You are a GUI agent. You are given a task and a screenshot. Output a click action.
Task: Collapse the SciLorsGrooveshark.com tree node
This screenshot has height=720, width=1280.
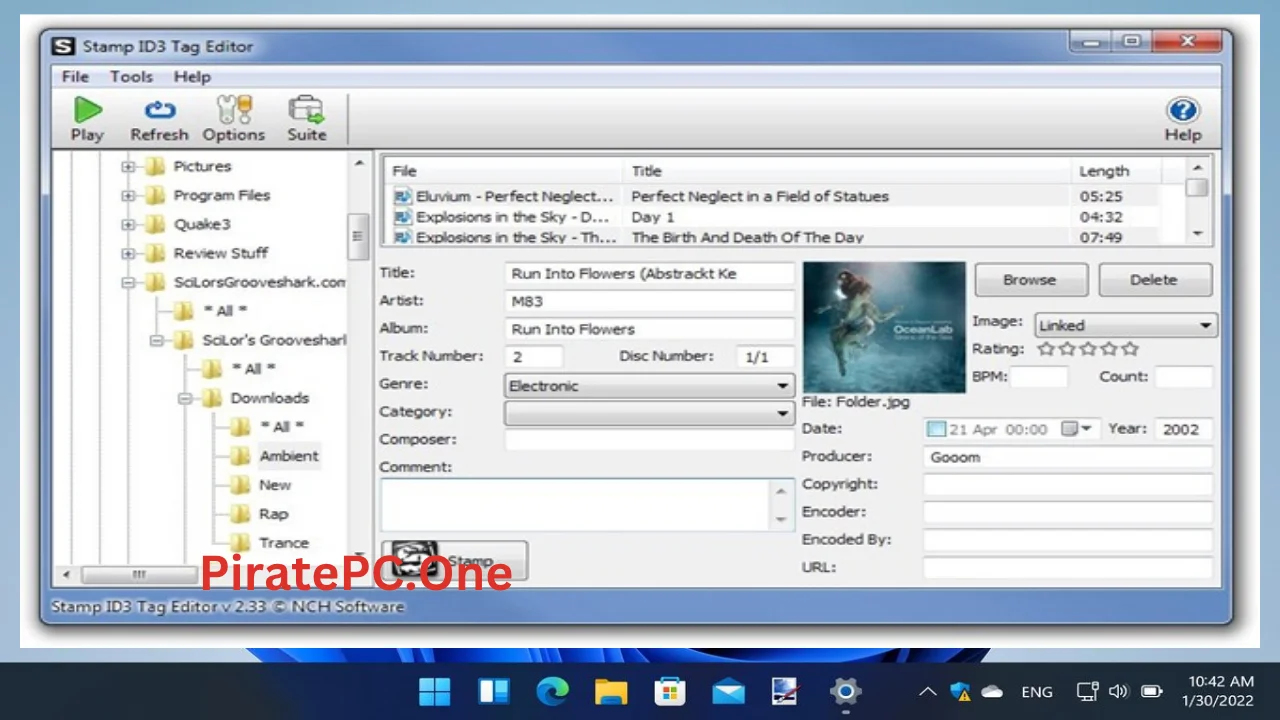point(128,283)
